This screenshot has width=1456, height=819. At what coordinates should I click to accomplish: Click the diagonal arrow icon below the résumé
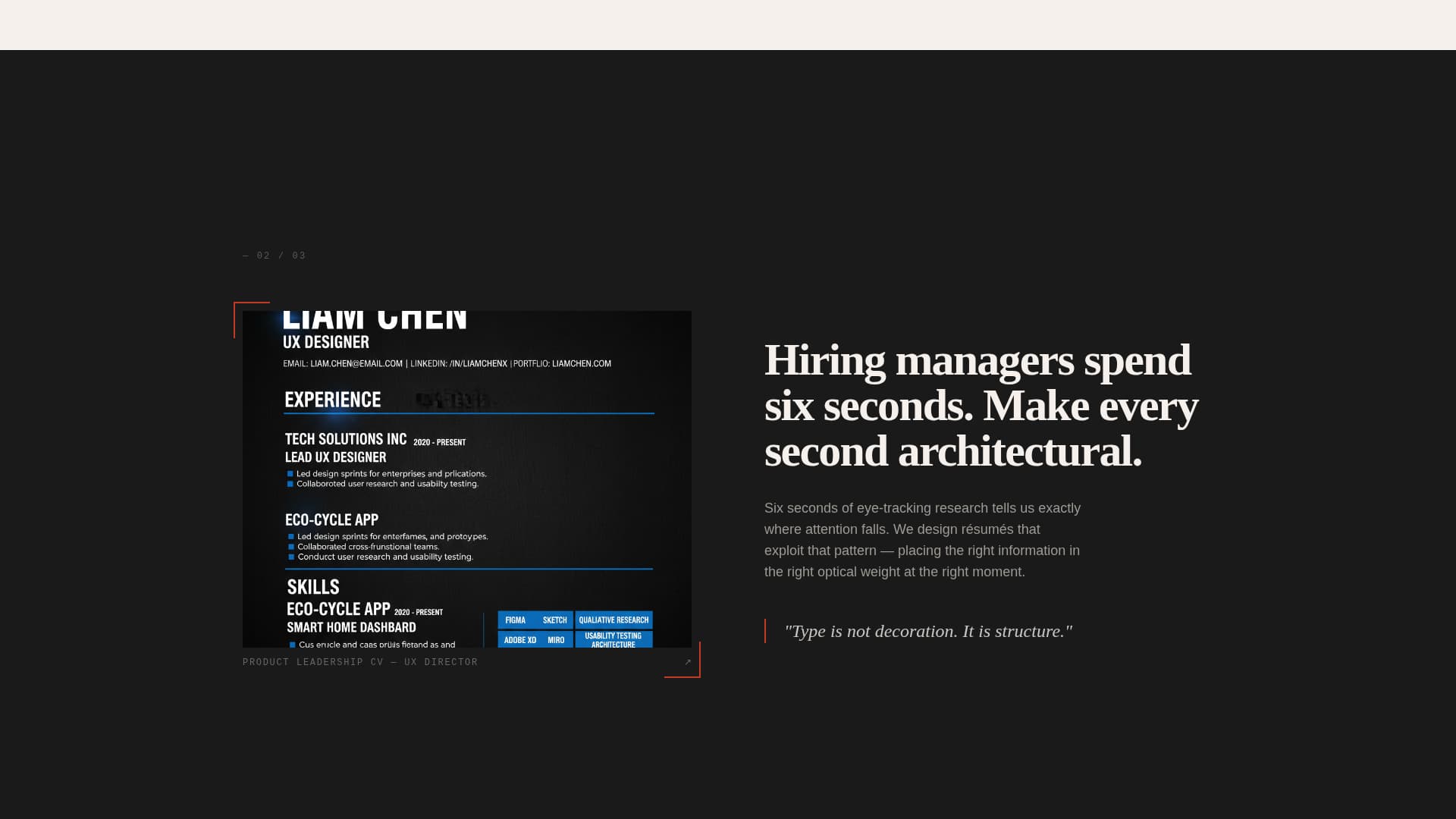pyautogui.click(x=687, y=661)
